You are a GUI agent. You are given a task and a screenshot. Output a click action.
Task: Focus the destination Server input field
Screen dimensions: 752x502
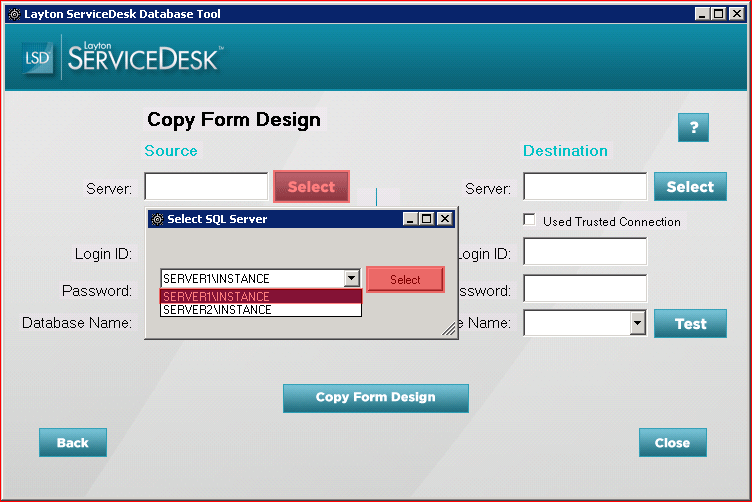585,187
